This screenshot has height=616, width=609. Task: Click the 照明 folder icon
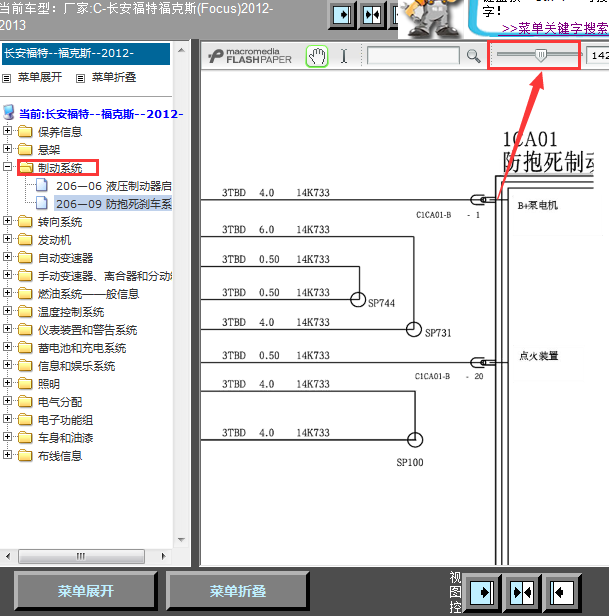coord(25,383)
